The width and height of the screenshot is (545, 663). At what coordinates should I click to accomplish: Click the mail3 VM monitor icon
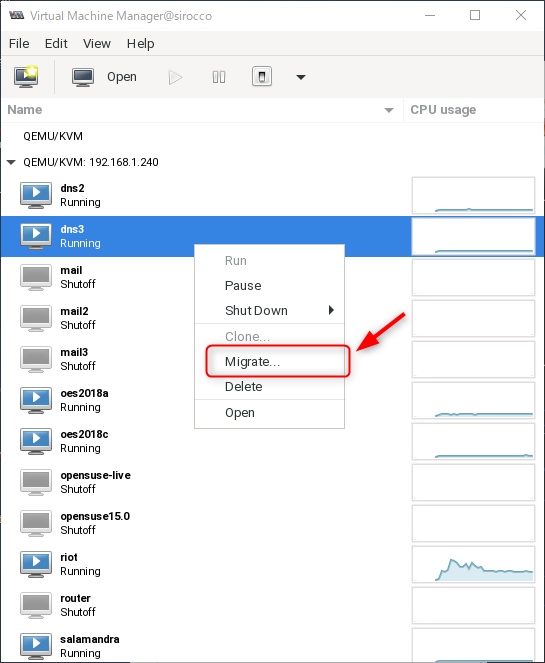[36, 359]
